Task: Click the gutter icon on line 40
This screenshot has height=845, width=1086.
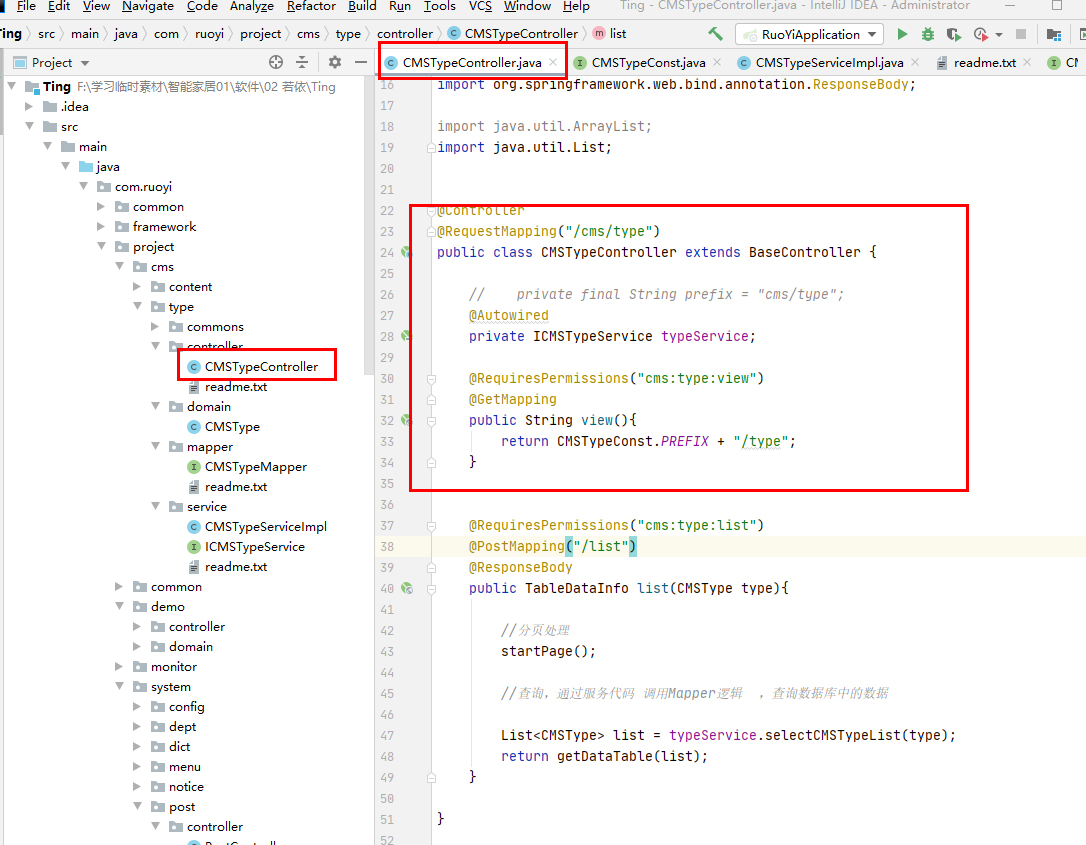Action: [x=407, y=589]
